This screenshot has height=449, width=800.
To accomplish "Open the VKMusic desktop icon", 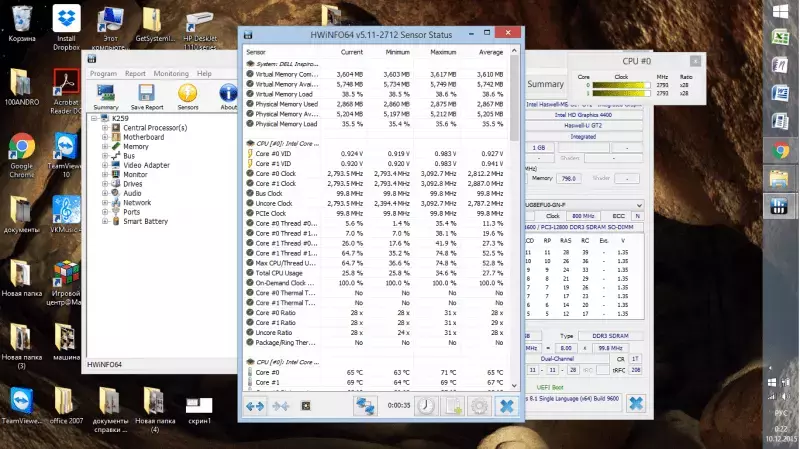I will coord(66,215).
